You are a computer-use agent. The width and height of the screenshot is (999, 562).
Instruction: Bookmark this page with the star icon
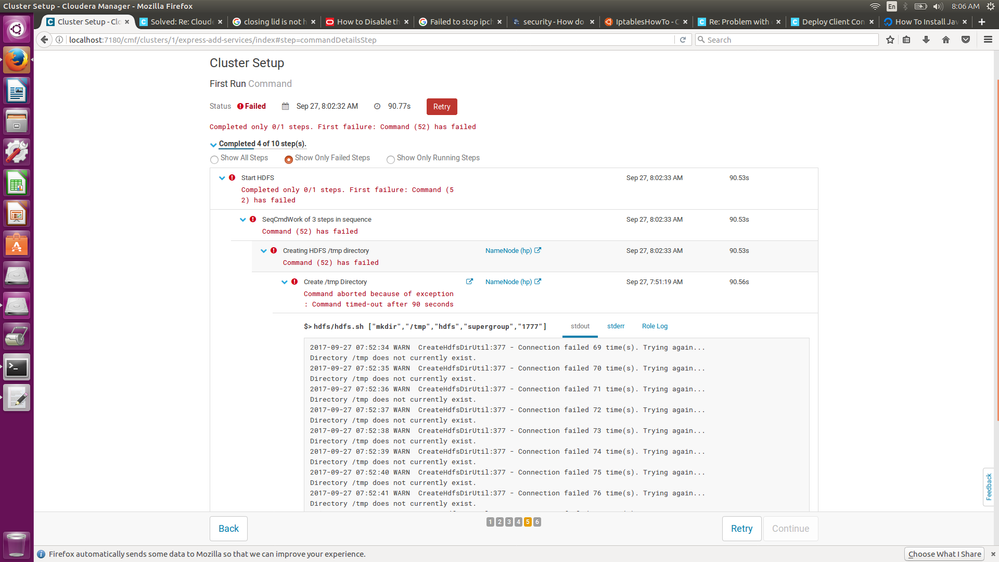(890, 40)
